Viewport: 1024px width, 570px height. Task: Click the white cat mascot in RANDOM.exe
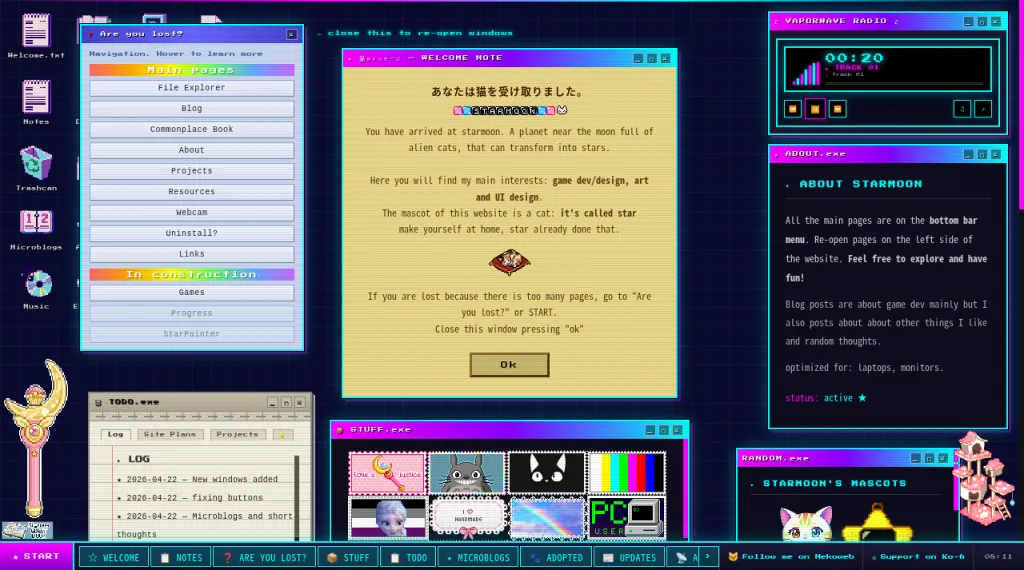pos(806,524)
